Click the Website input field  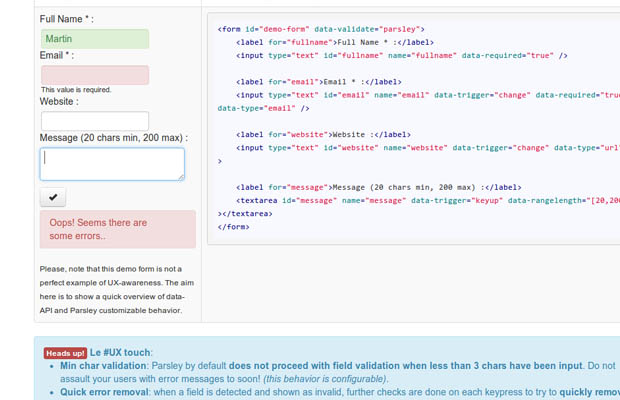click(95, 121)
